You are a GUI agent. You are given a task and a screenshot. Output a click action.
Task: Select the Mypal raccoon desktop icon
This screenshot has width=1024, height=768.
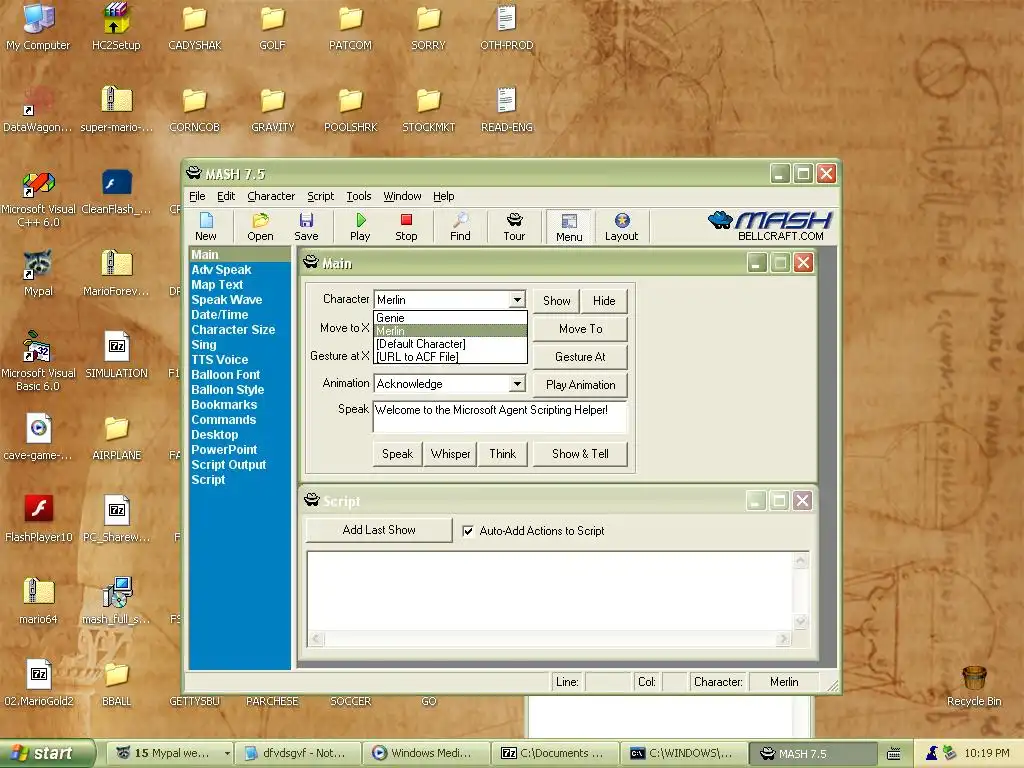[x=38, y=274]
